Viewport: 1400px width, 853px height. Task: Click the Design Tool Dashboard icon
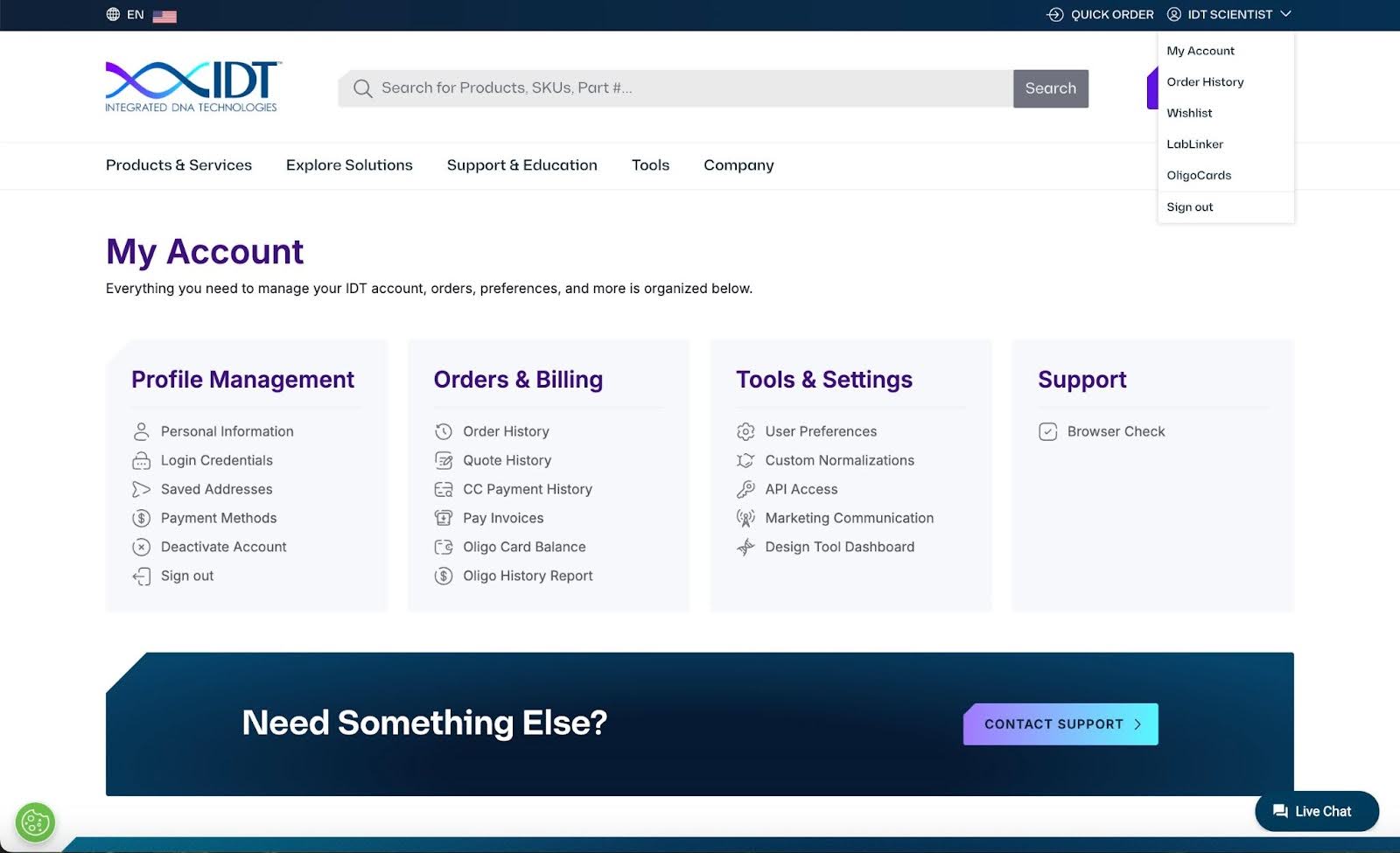click(745, 547)
